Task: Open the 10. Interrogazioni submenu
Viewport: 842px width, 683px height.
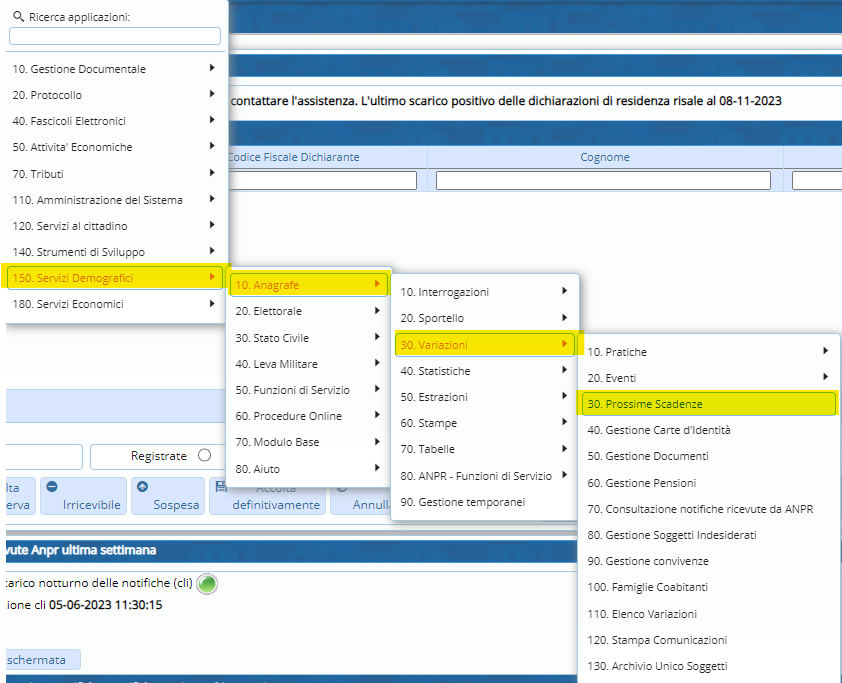Action: 485,292
